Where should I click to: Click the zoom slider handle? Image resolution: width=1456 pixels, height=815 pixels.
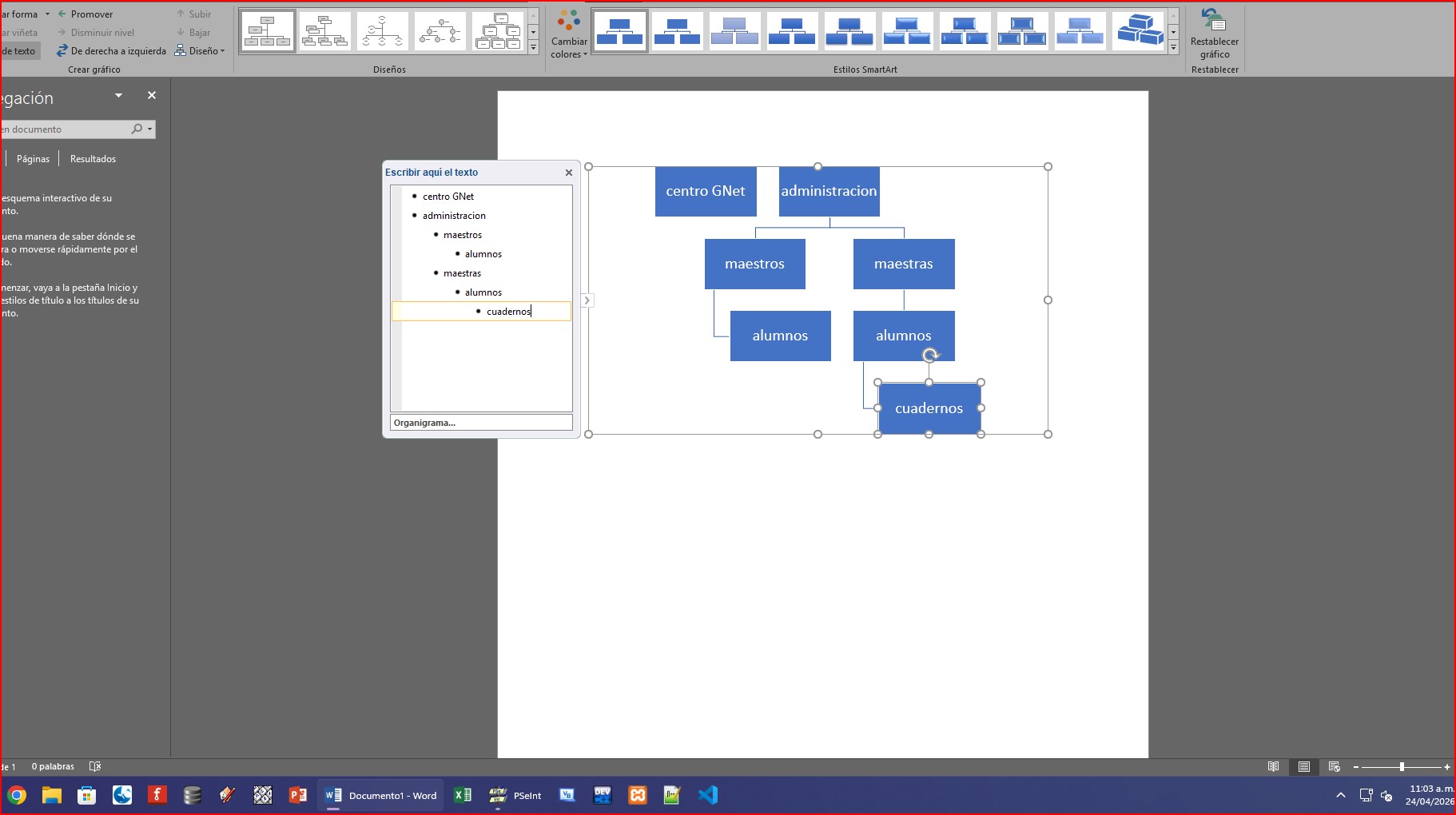point(1402,767)
